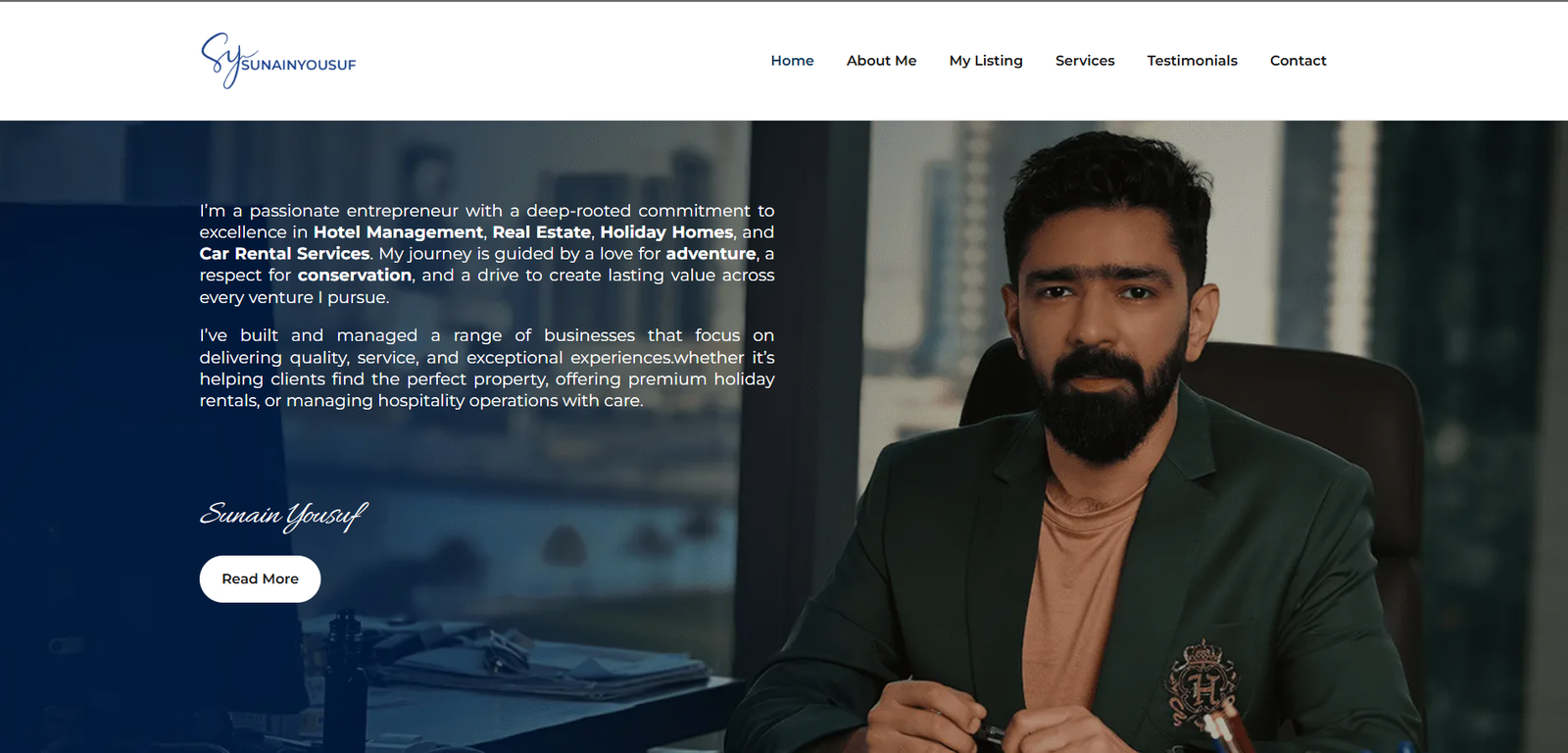Open the Contact page link
This screenshot has height=753, width=1568.
coord(1298,61)
